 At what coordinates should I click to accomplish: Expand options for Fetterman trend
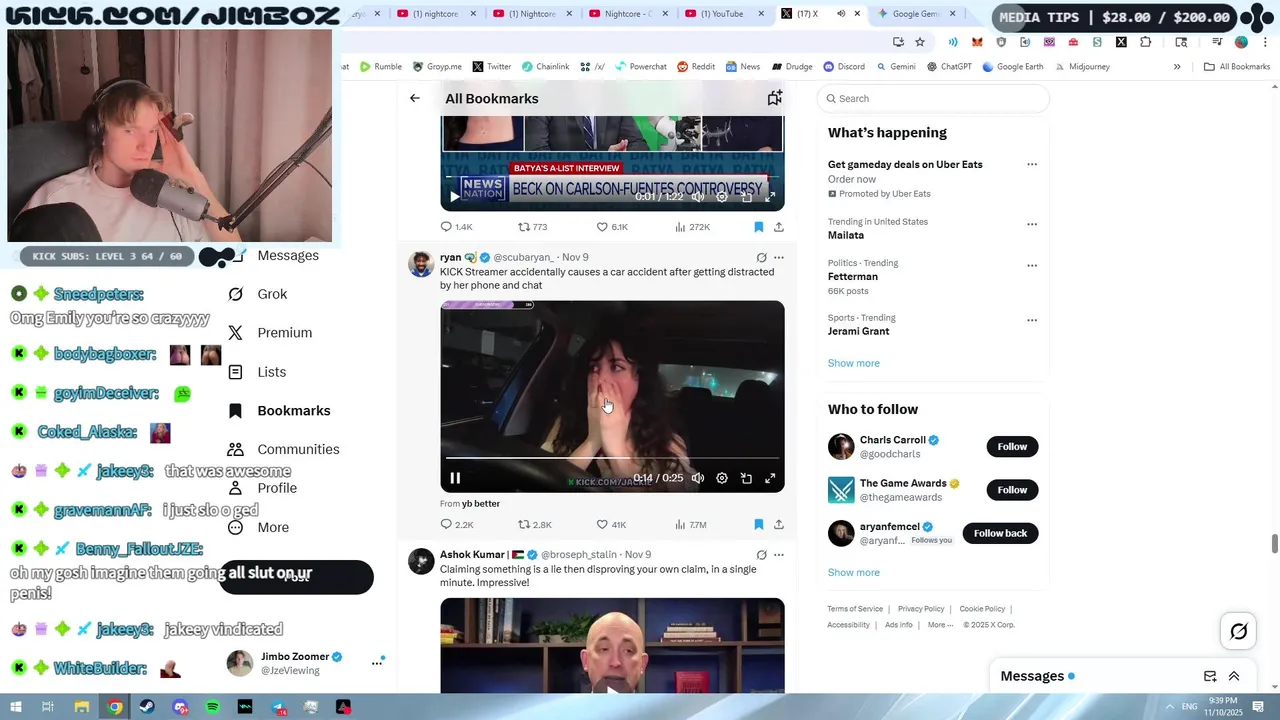1032,265
